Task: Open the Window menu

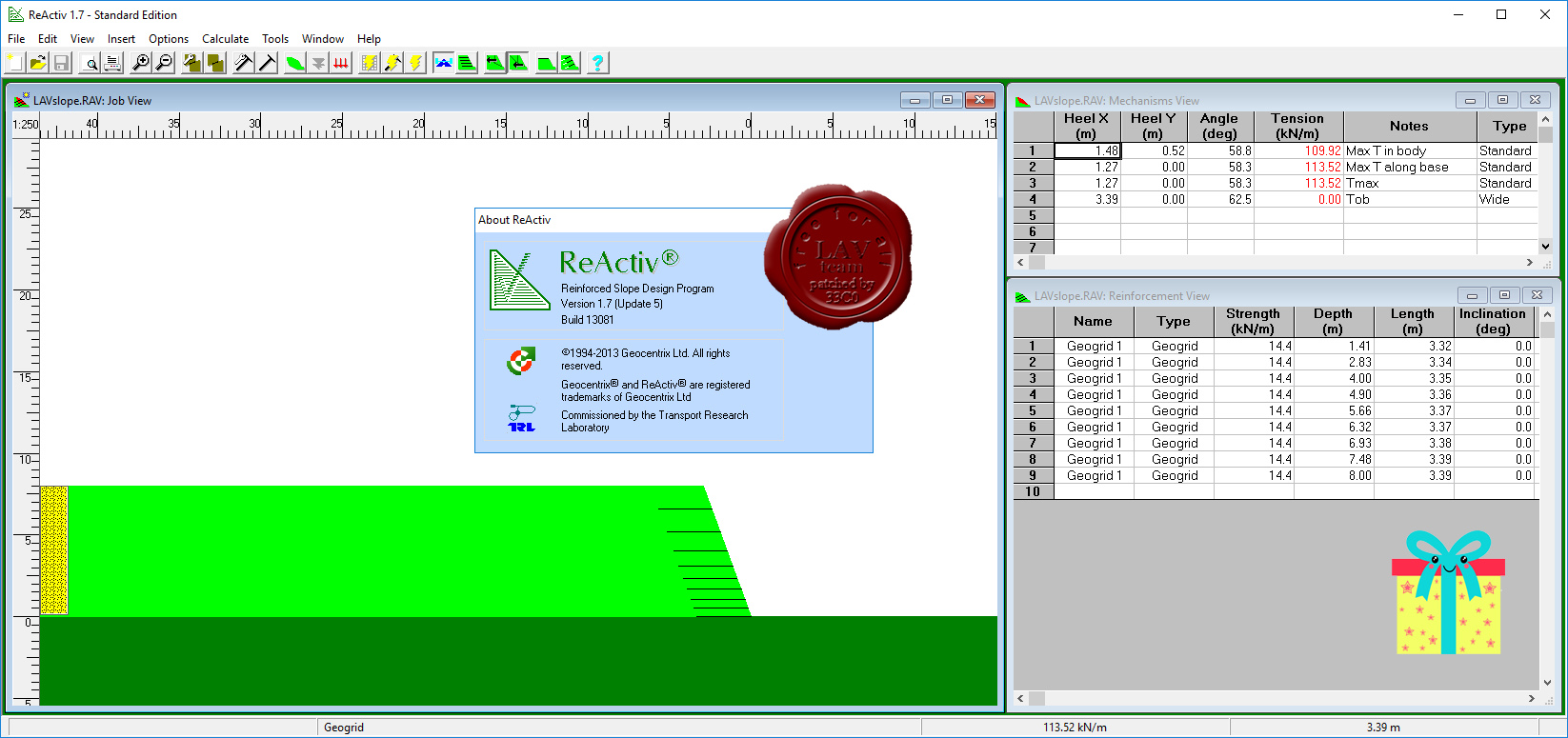Action: click(x=323, y=39)
